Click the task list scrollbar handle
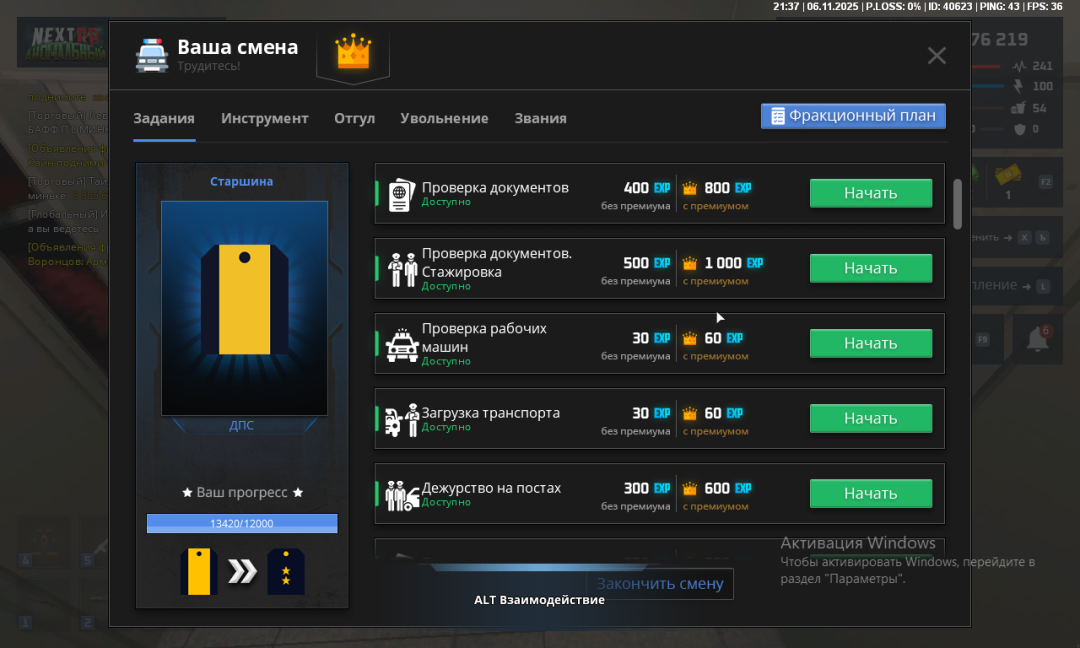 (x=957, y=204)
